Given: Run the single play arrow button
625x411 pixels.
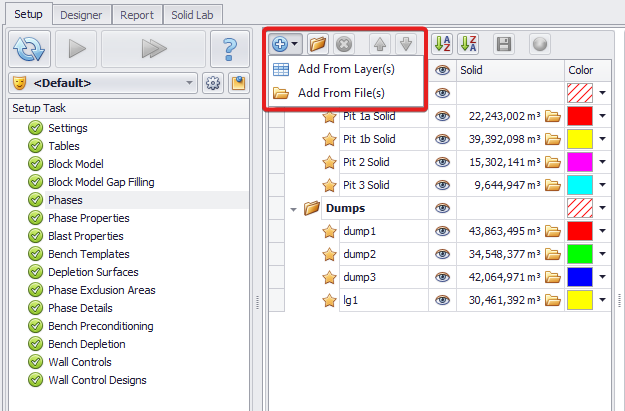Looking at the screenshot, I should pos(76,49).
